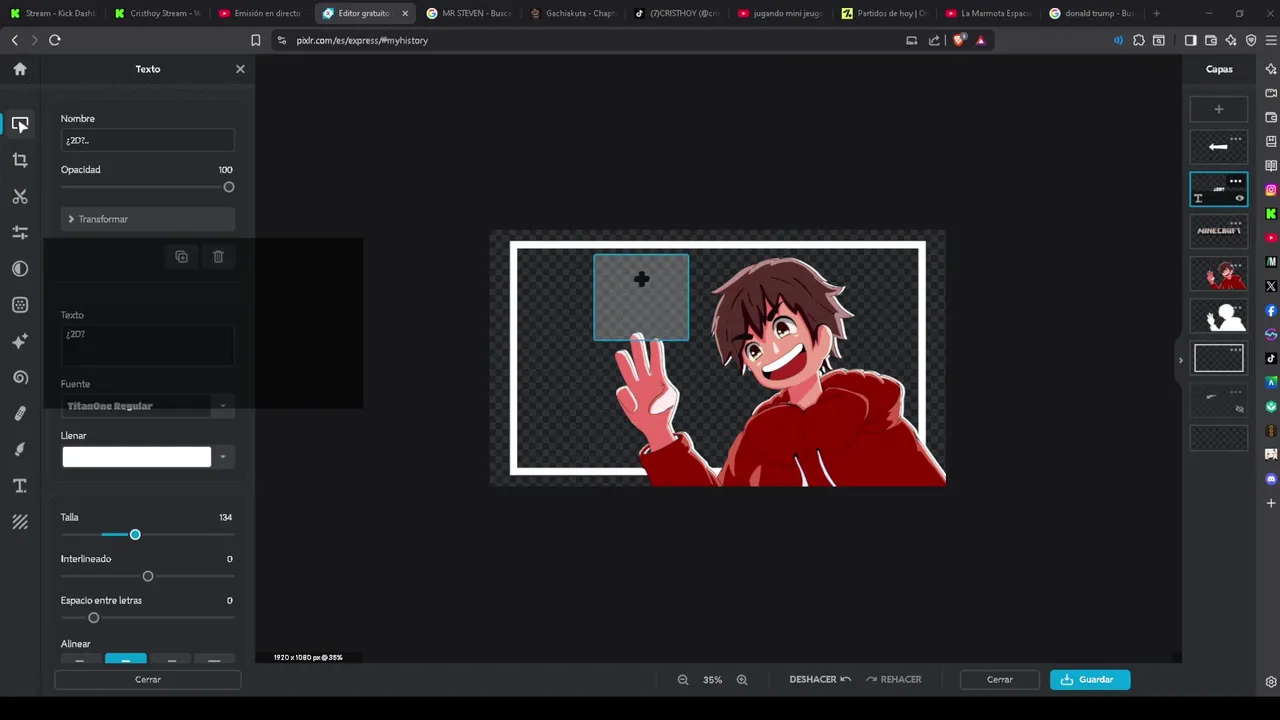1280x720 pixels.
Task: Select the highlighted center align option
Action: point(126,660)
